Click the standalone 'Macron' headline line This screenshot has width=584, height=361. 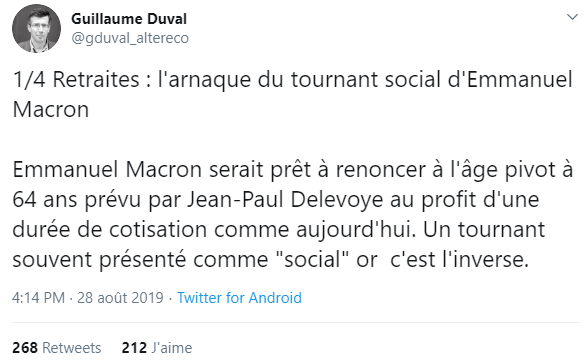click(51, 110)
